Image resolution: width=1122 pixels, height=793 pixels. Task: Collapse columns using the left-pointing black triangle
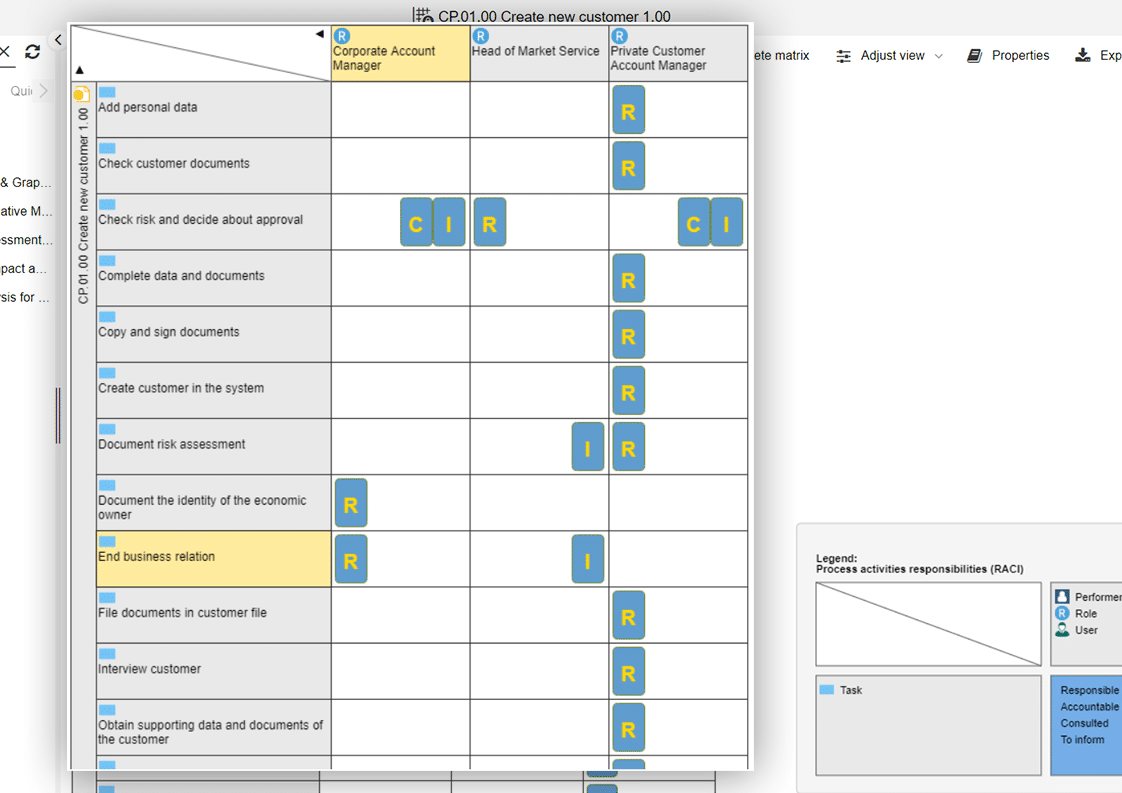320,34
